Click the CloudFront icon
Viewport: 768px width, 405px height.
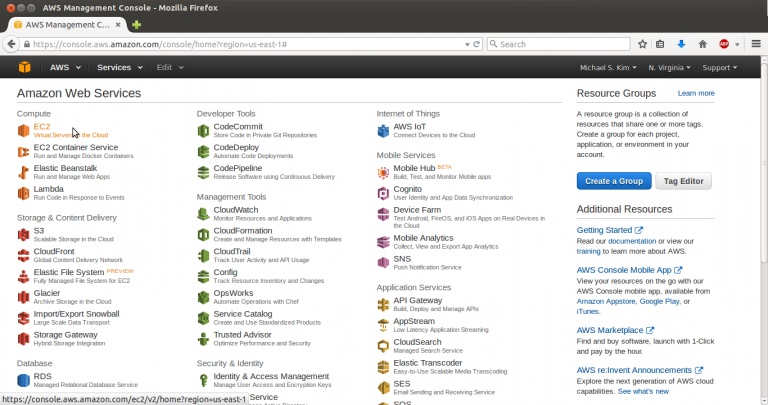(x=24, y=256)
